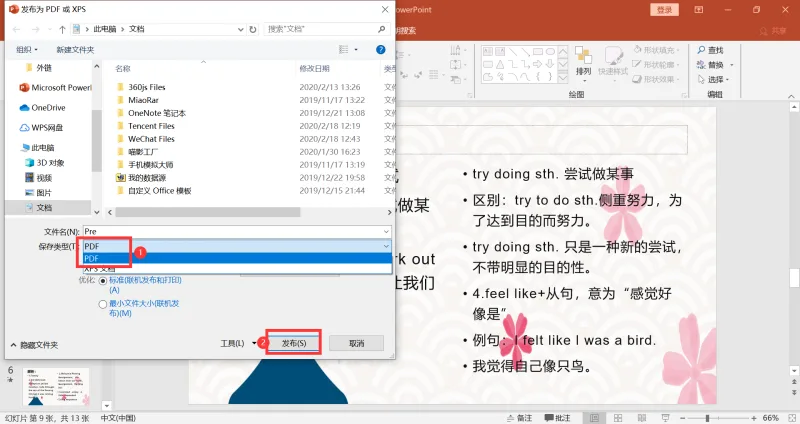
Task: Open the 组织 dropdown menu
Action: click(27, 49)
